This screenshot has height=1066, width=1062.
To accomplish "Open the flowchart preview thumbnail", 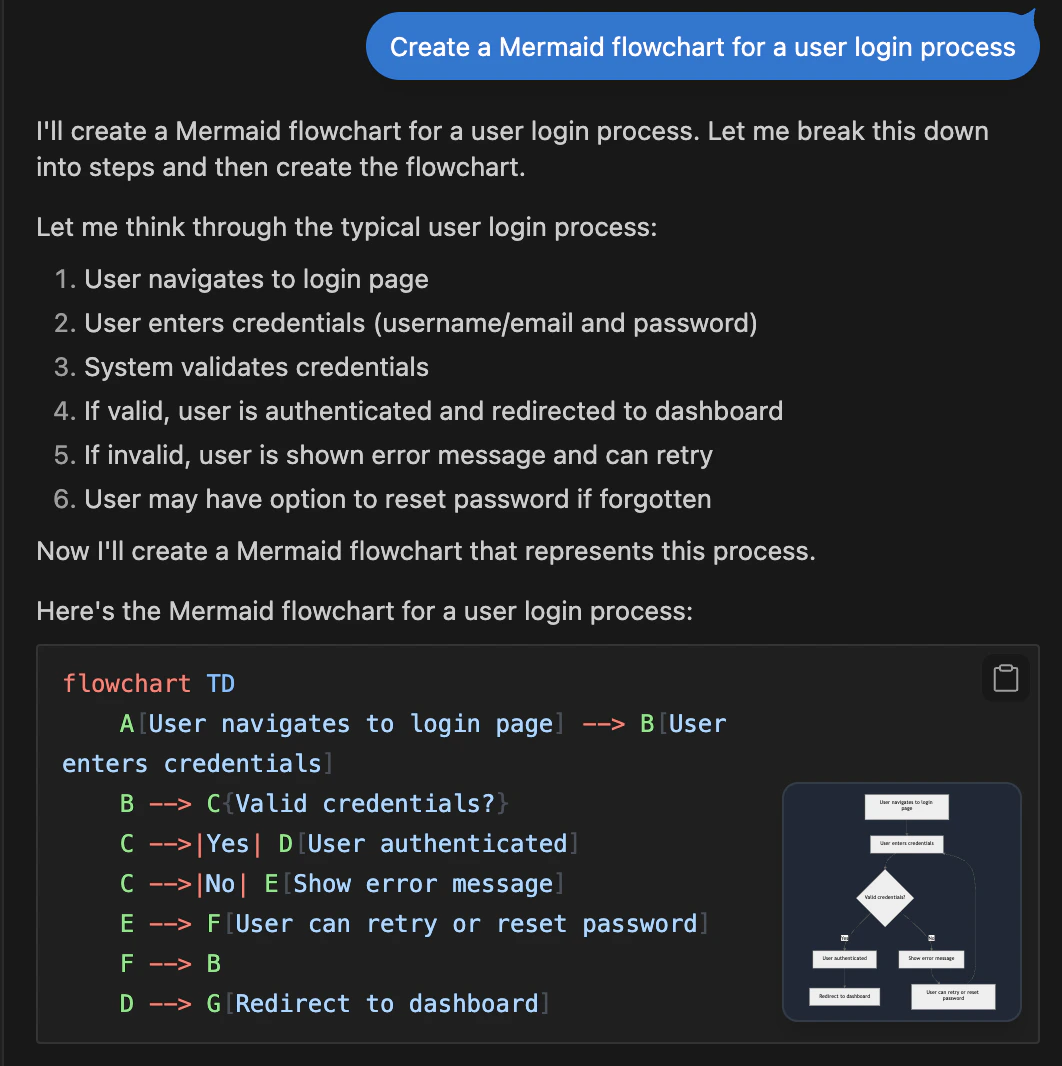I will click(902, 902).
